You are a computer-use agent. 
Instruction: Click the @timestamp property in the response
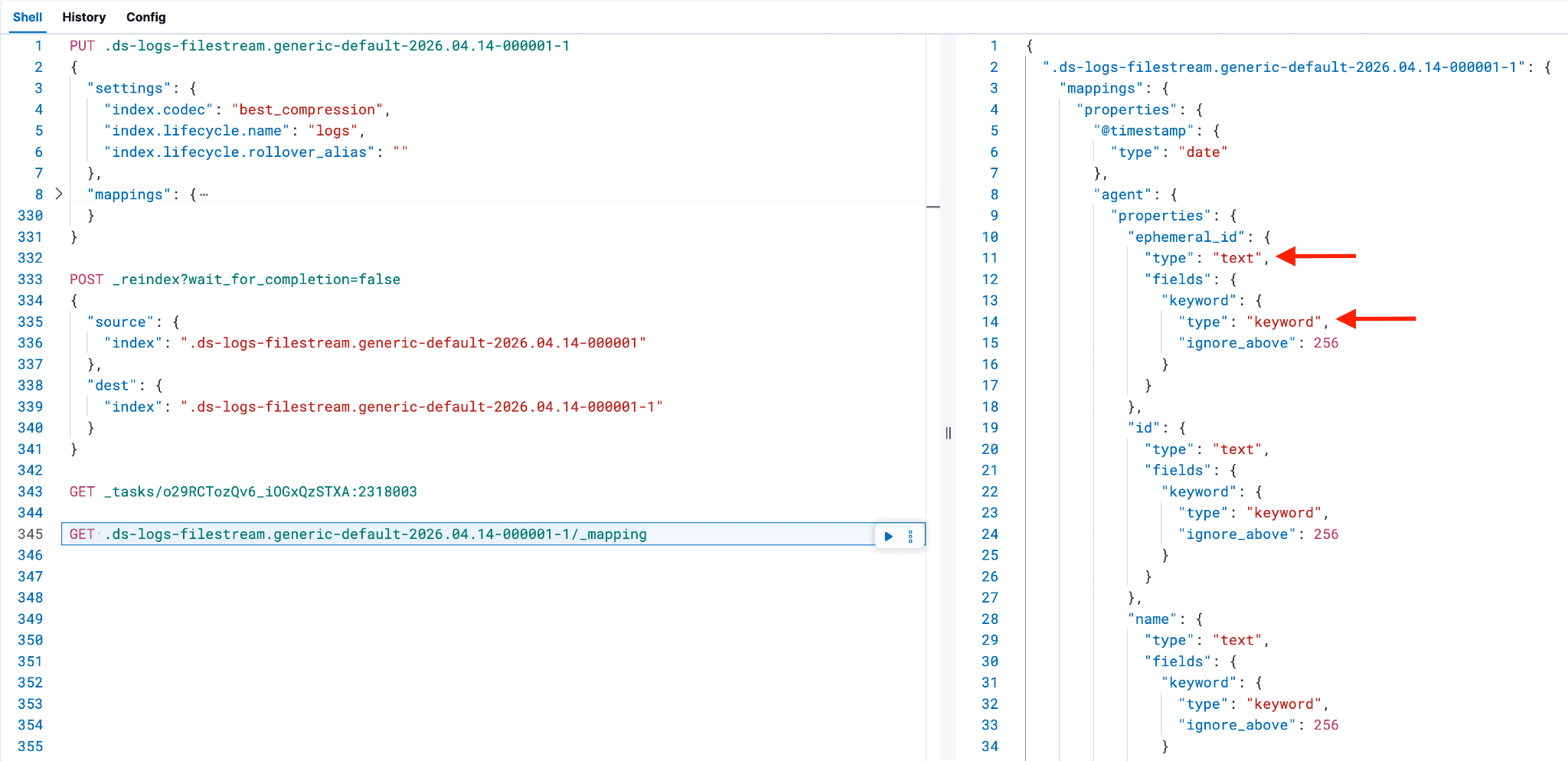[1142, 130]
